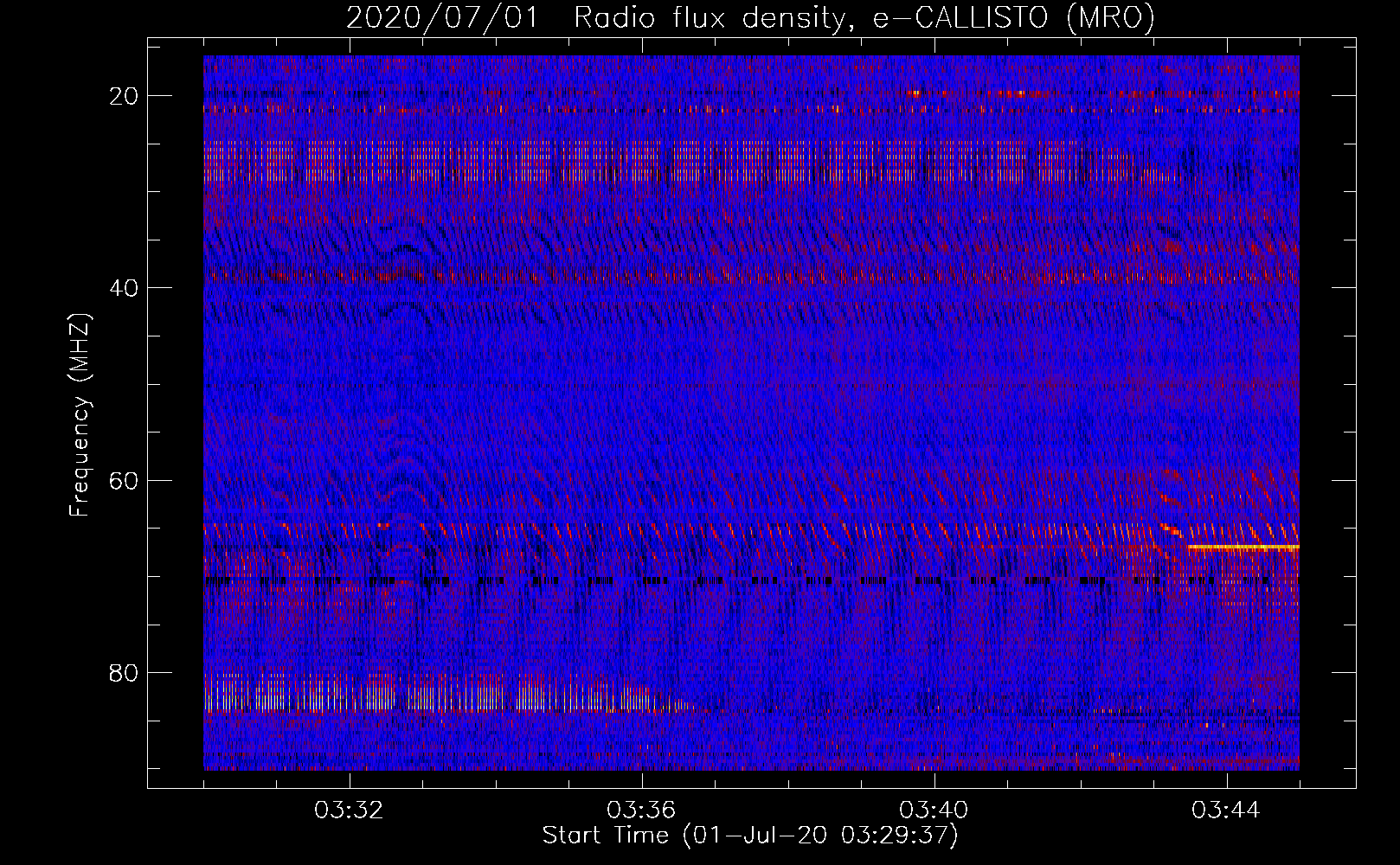Select the 'Frequency (MHZ)' axis label

tap(80, 415)
